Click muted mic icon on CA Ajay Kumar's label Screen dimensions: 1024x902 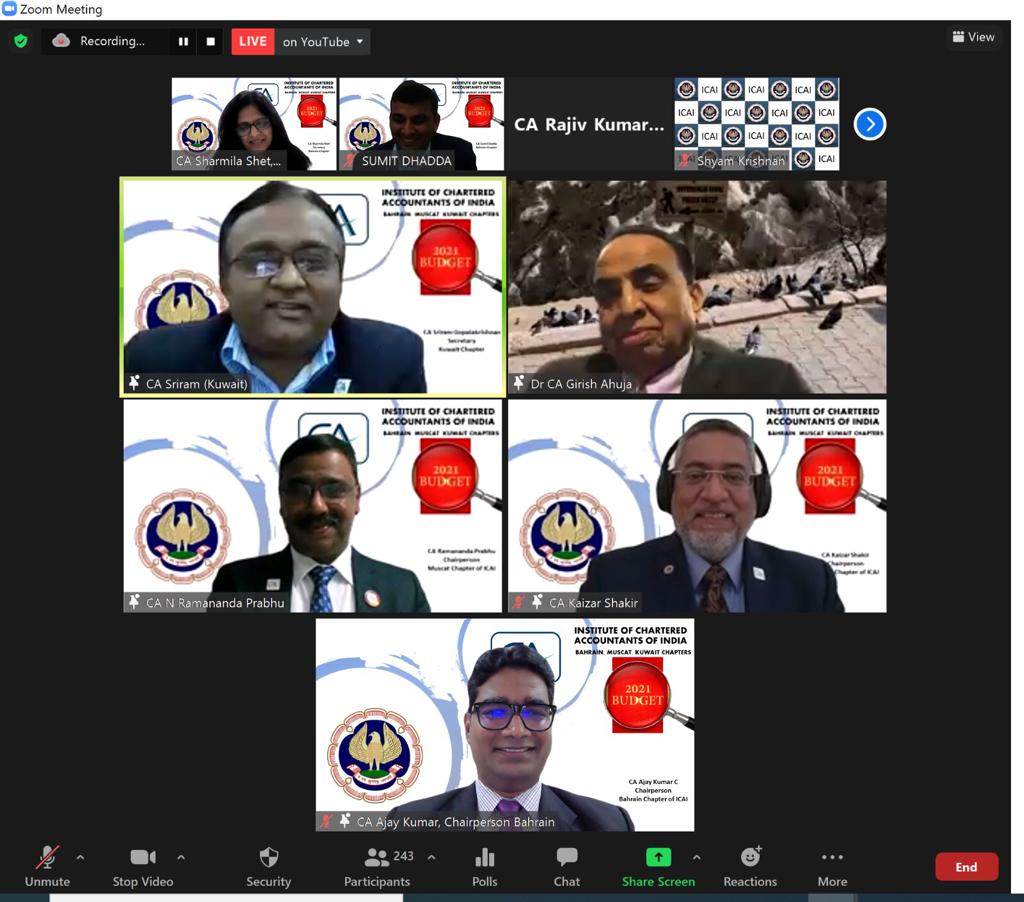click(327, 821)
